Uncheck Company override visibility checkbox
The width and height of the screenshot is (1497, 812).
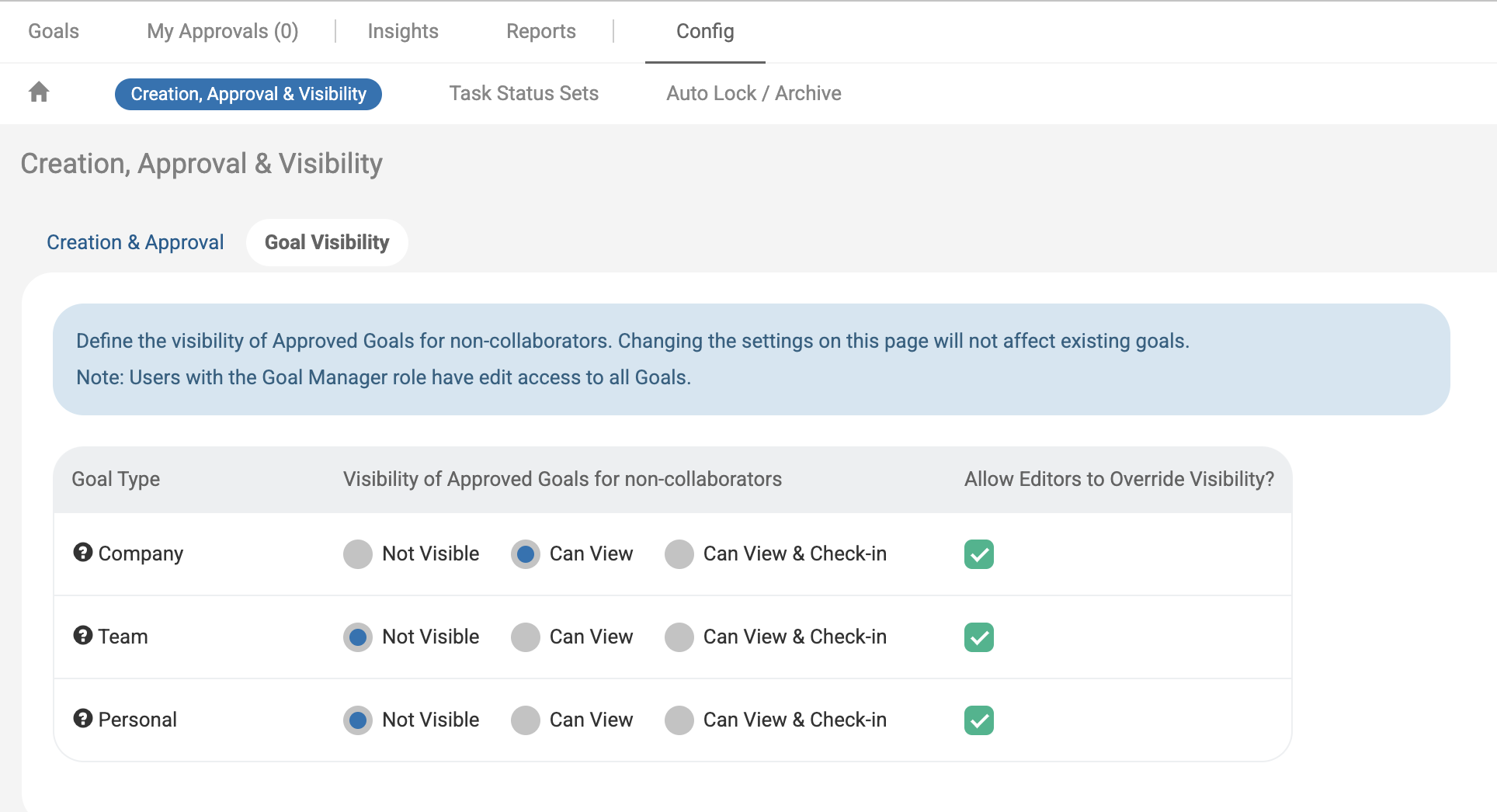[x=978, y=554]
